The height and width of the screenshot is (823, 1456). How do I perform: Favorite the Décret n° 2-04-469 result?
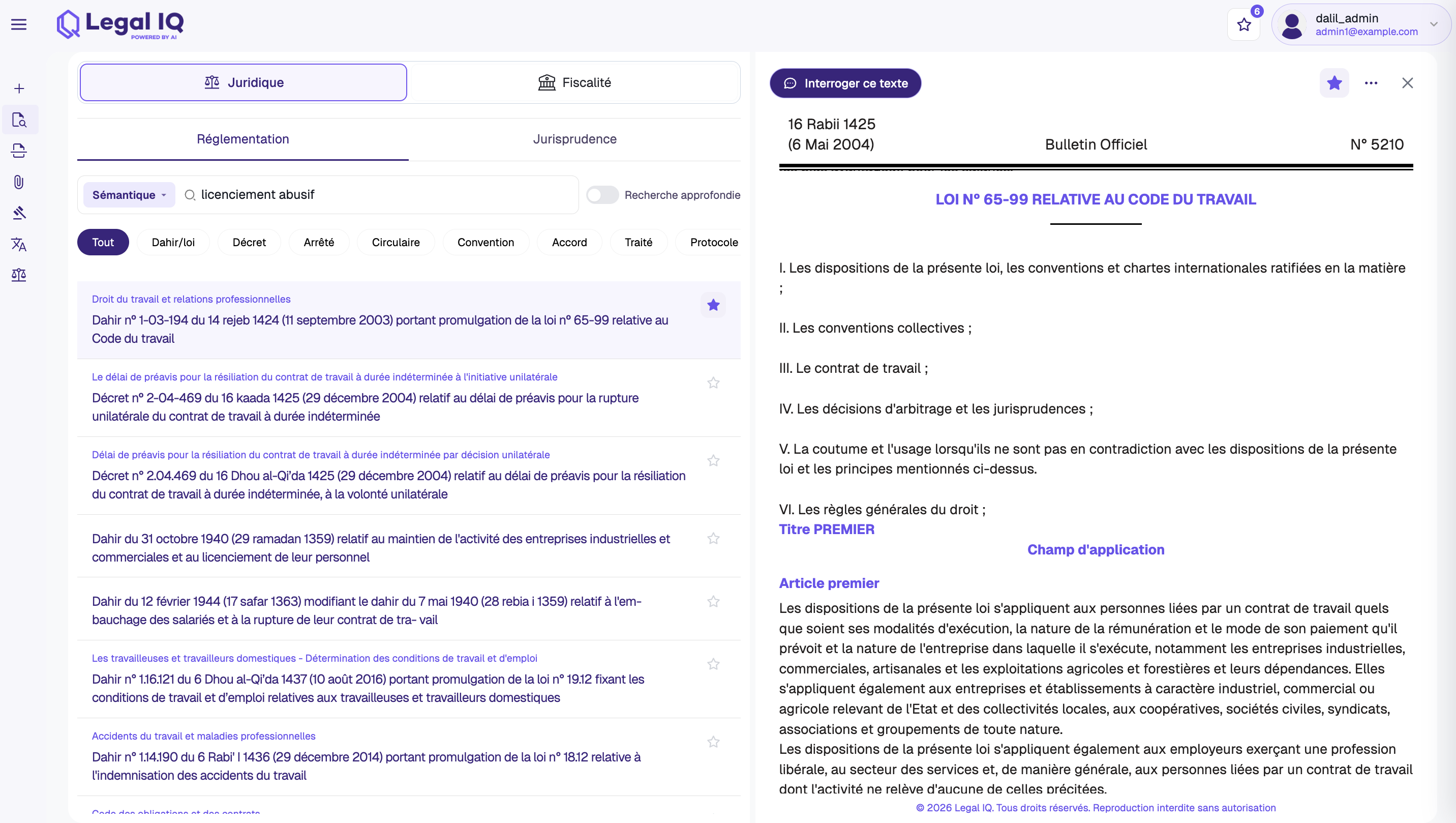click(713, 383)
